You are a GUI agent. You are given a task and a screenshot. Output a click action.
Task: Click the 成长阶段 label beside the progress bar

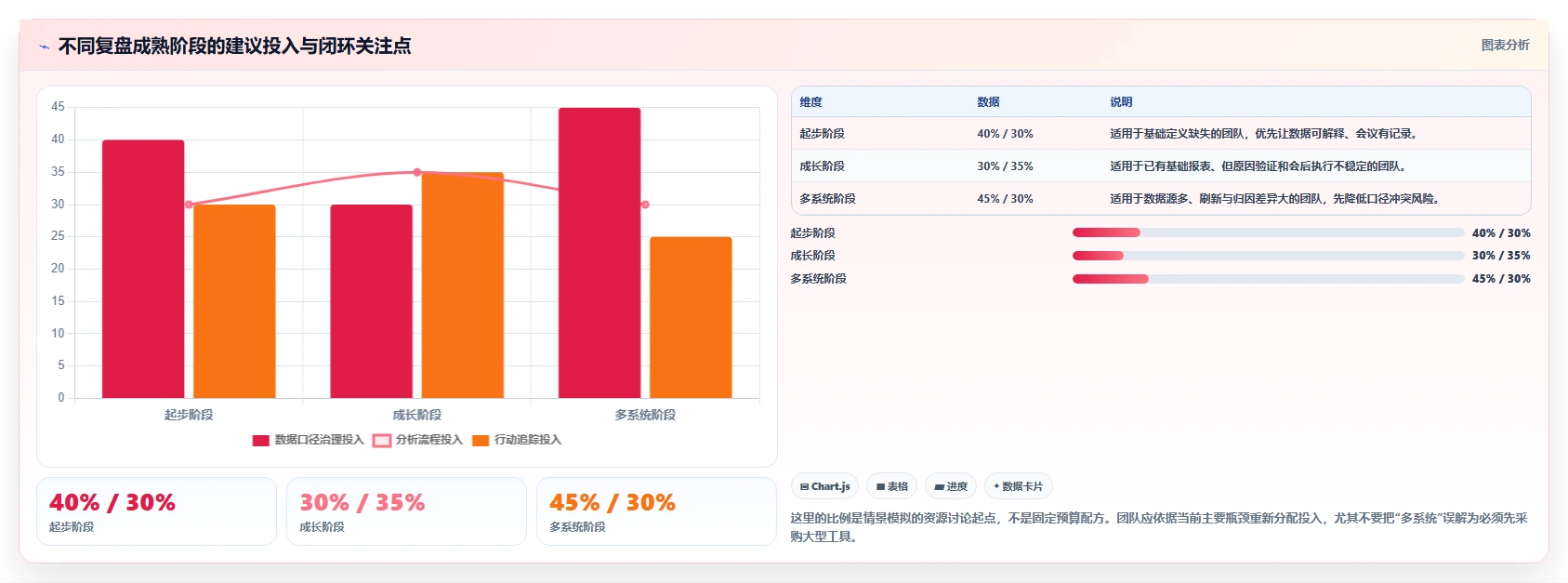point(812,256)
